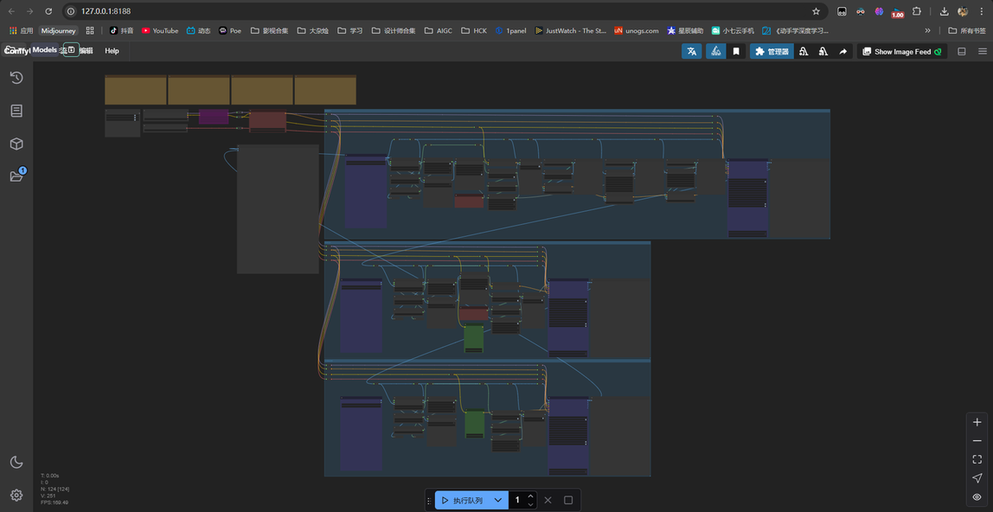Expand the hidden bookmarks overflow chevron

pos(927,30)
